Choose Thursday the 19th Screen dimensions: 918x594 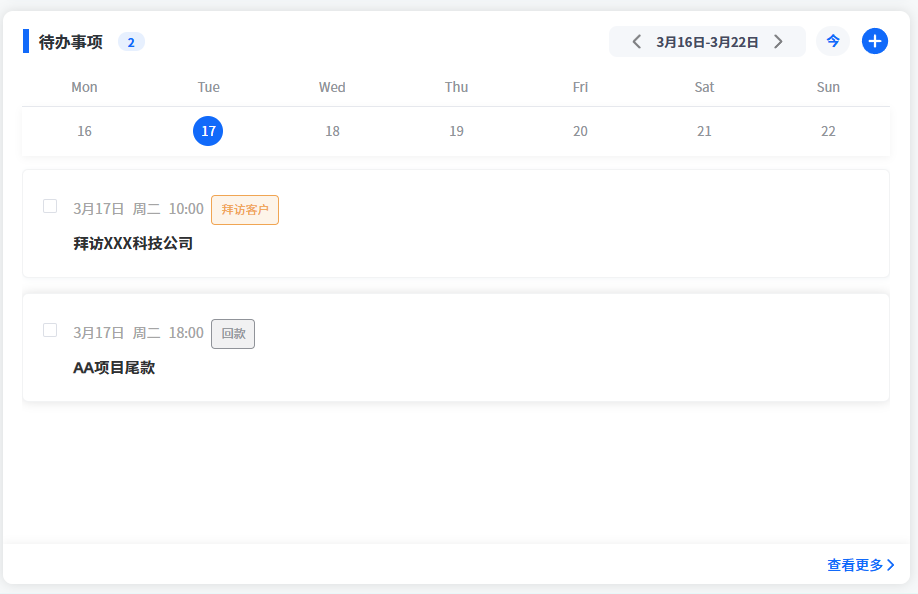click(456, 131)
